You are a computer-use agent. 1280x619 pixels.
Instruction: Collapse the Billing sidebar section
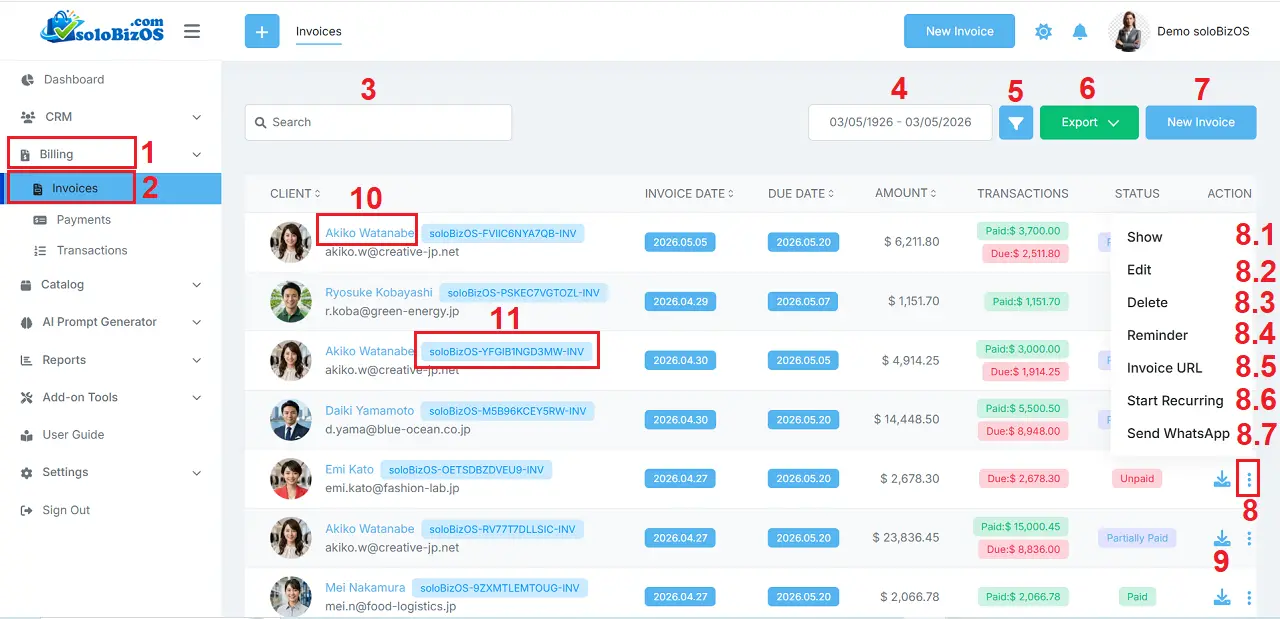click(x=111, y=154)
